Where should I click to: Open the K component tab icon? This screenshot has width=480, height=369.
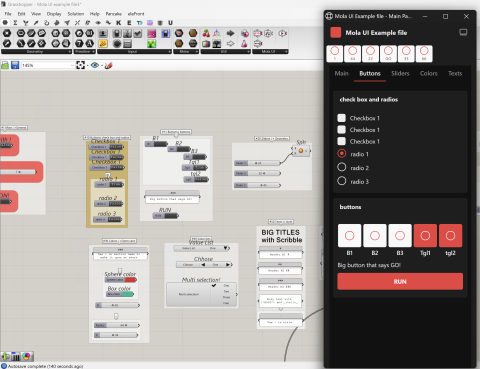[x=118, y=23]
